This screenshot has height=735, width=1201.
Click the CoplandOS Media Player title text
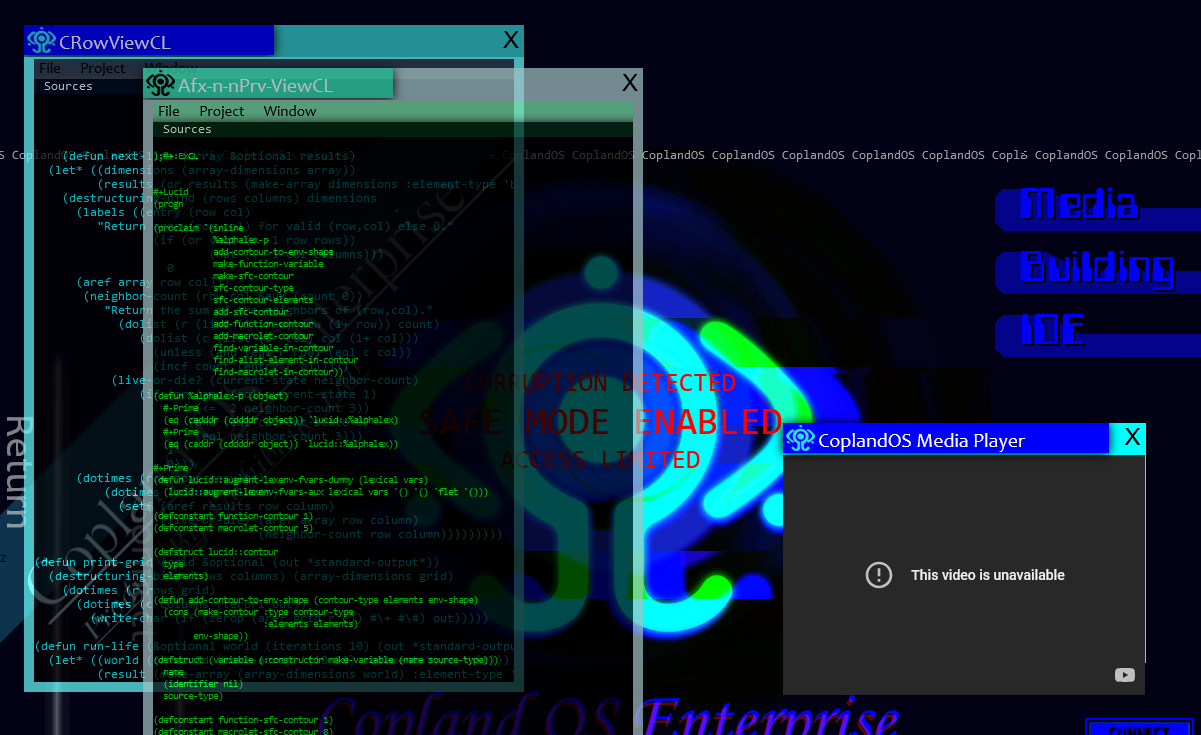point(921,440)
